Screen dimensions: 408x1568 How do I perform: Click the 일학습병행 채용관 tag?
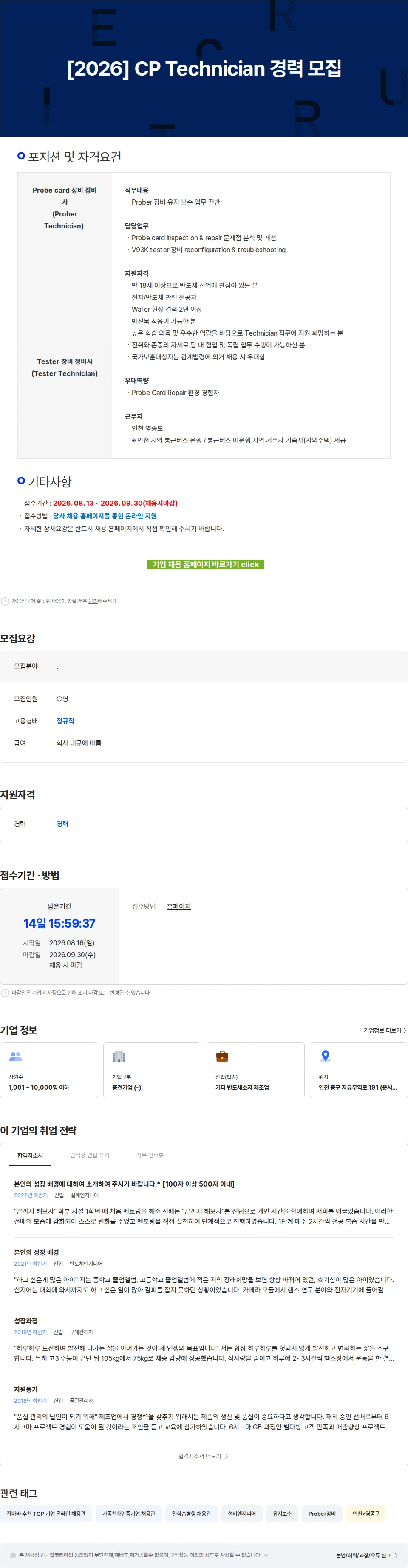[x=192, y=1514]
